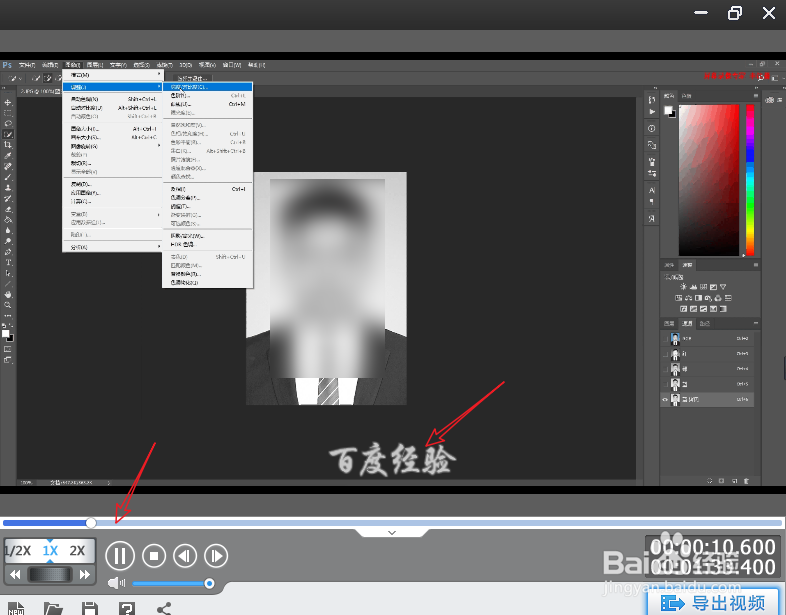Image resolution: width=786 pixels, height=615 pixels.
Task: Toggle visibility of the Ctrl+3 channel
Action: coord(665,354)
